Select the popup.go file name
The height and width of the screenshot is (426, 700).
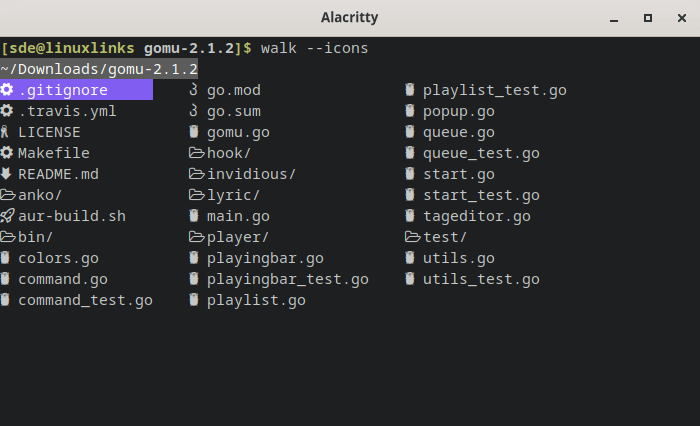click(x=459, y=112)
